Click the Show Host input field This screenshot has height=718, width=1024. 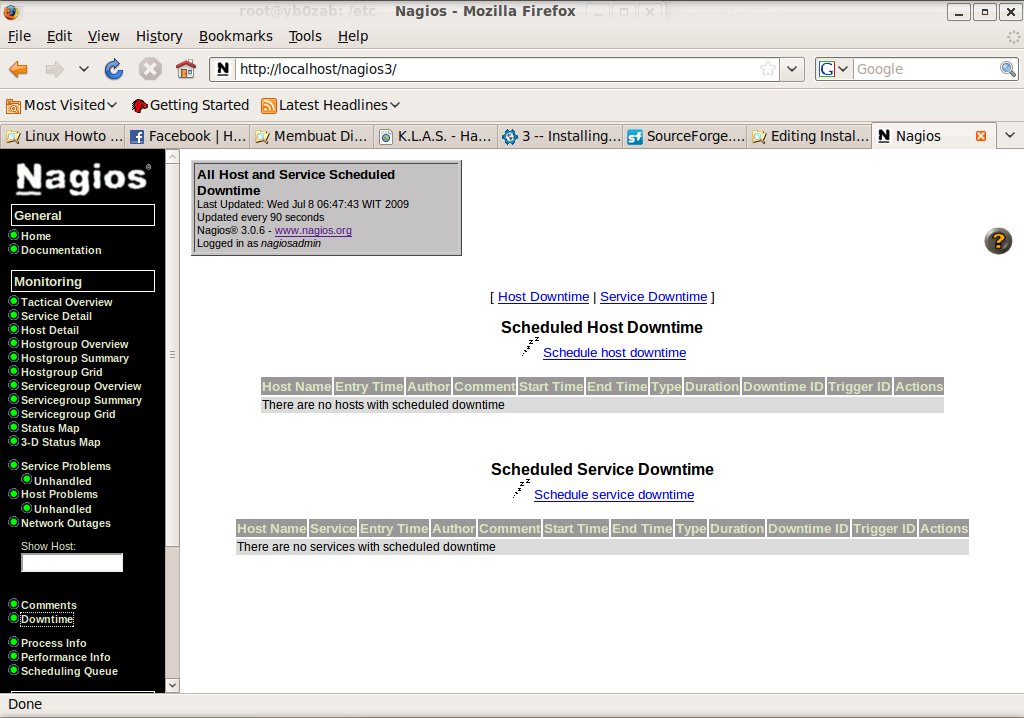pyautogui.click(x=72, y=563)
